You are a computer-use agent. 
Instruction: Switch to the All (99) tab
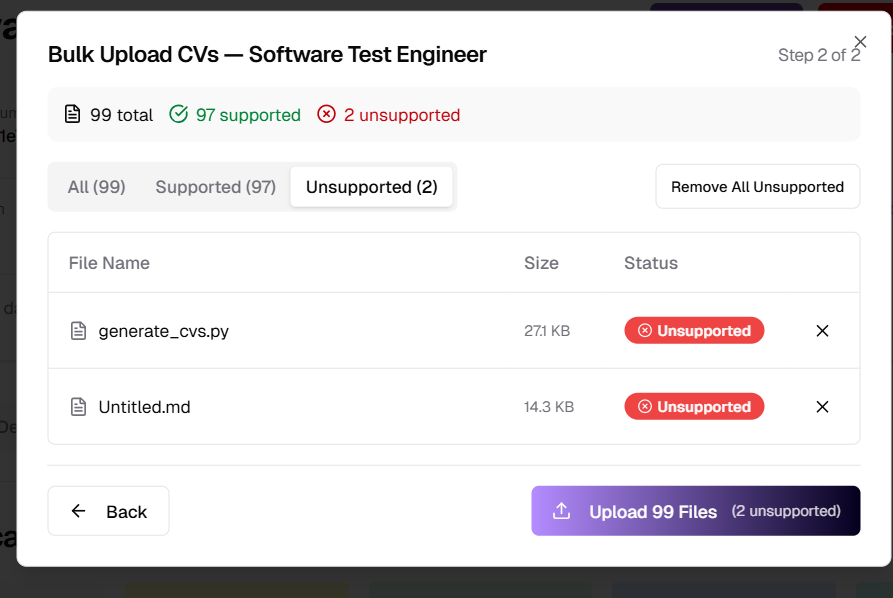pyautogui.click(x=96, y=187)
